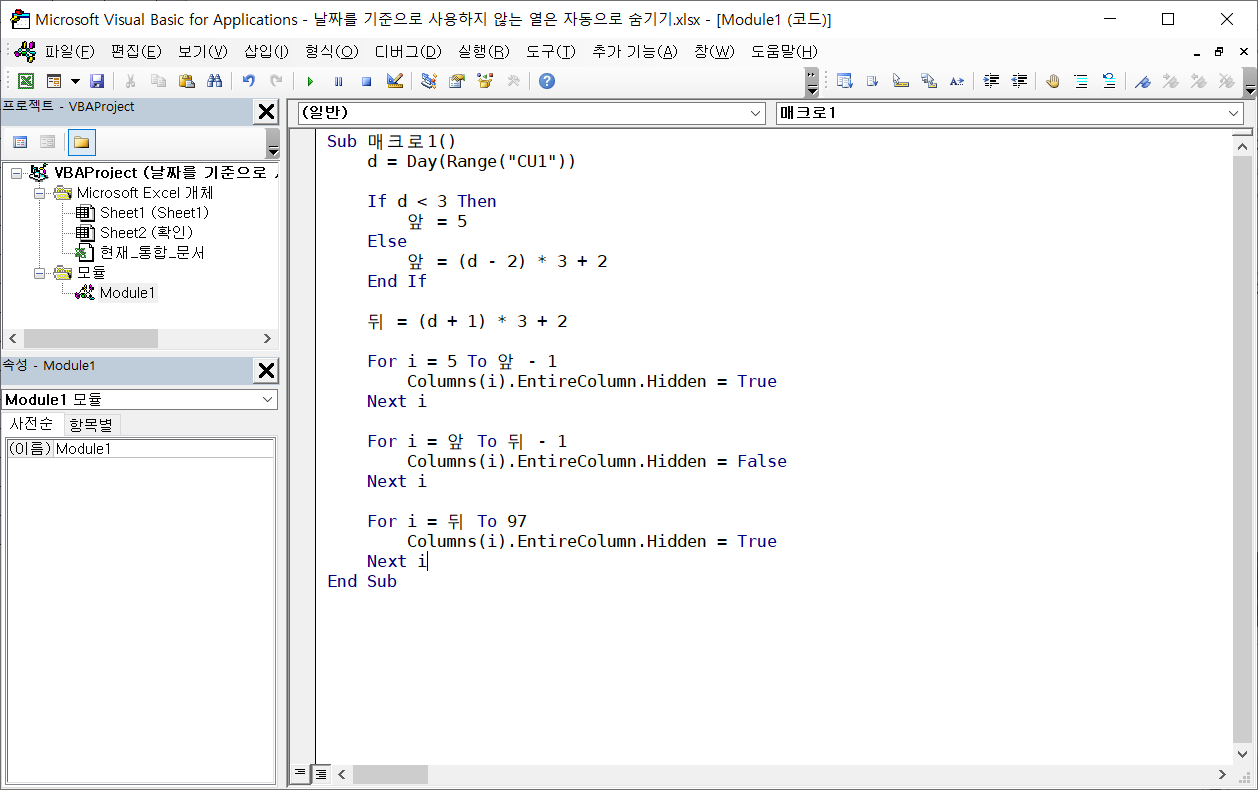Open the Properties Window toolbar icon
This screenshot has width=1258, height=790.
pyautogui.click(x=457, y=81)
